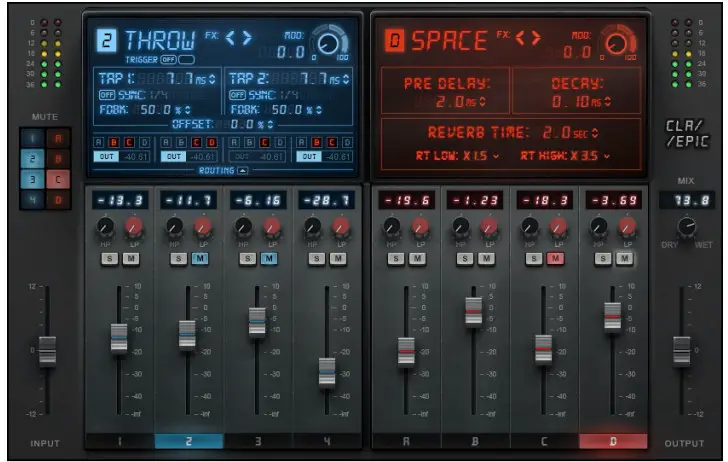Viewport: 728px width, 462px height.
Task: Solo delay channel 1
Action: pyautogui.click(x=110, y=259)
